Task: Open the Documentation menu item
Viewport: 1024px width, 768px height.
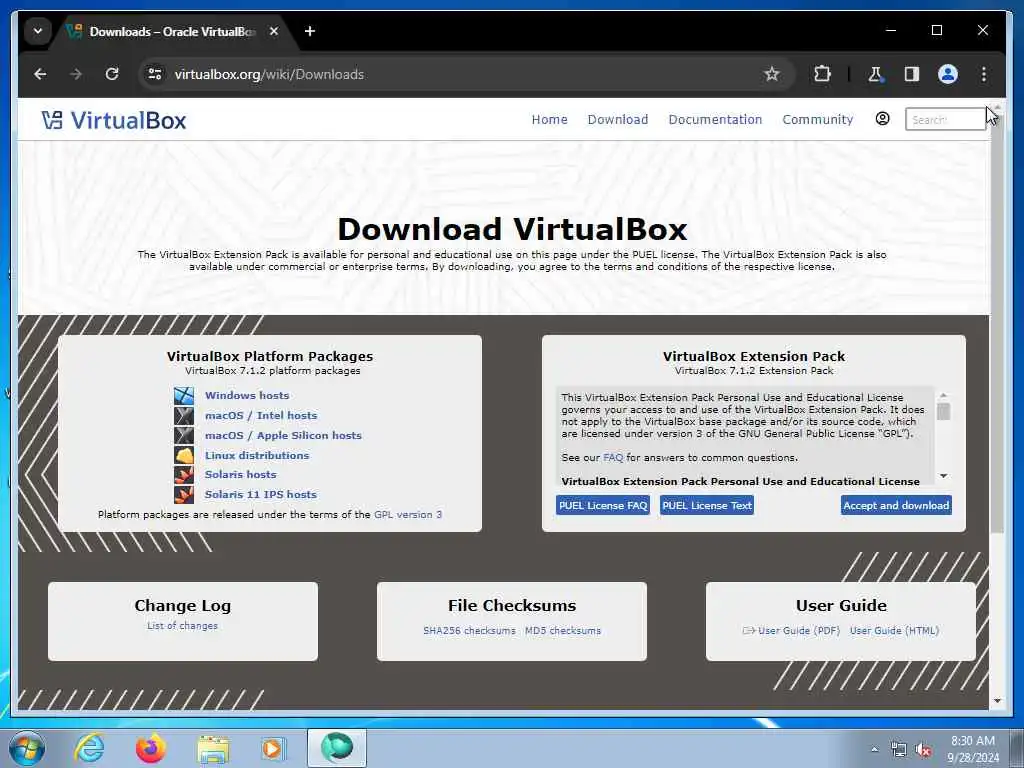Action: [715, 120]
